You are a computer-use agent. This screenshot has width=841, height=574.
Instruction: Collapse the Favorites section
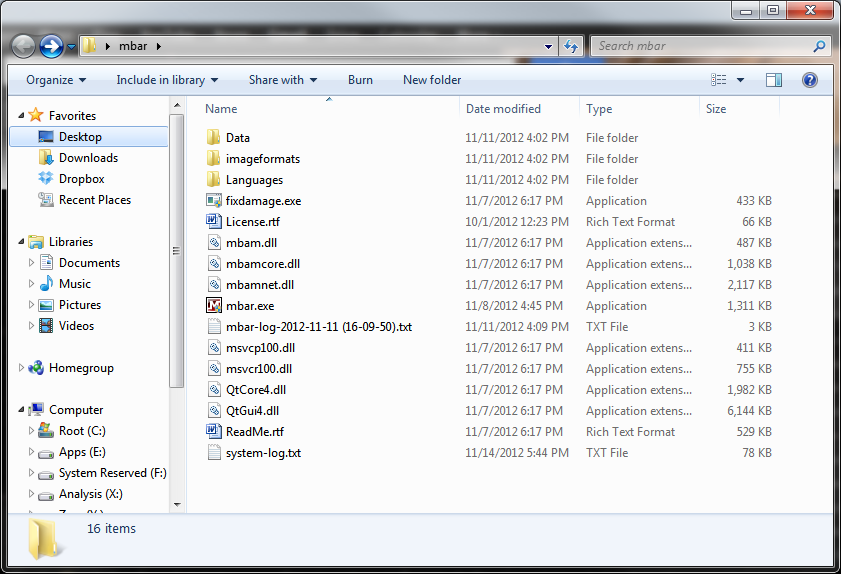22,116
